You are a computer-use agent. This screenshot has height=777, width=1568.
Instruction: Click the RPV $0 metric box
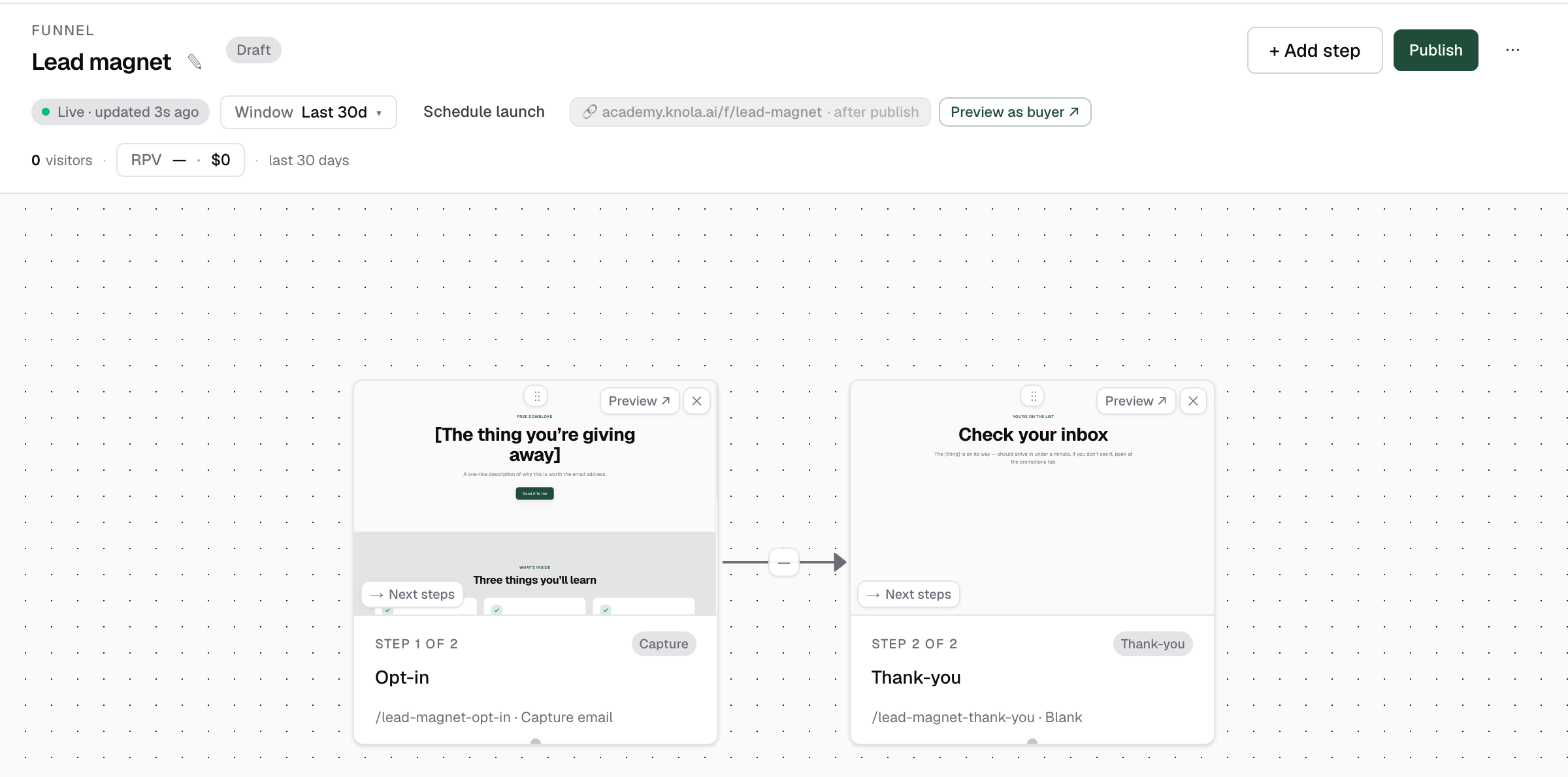[x=181, y=160]
